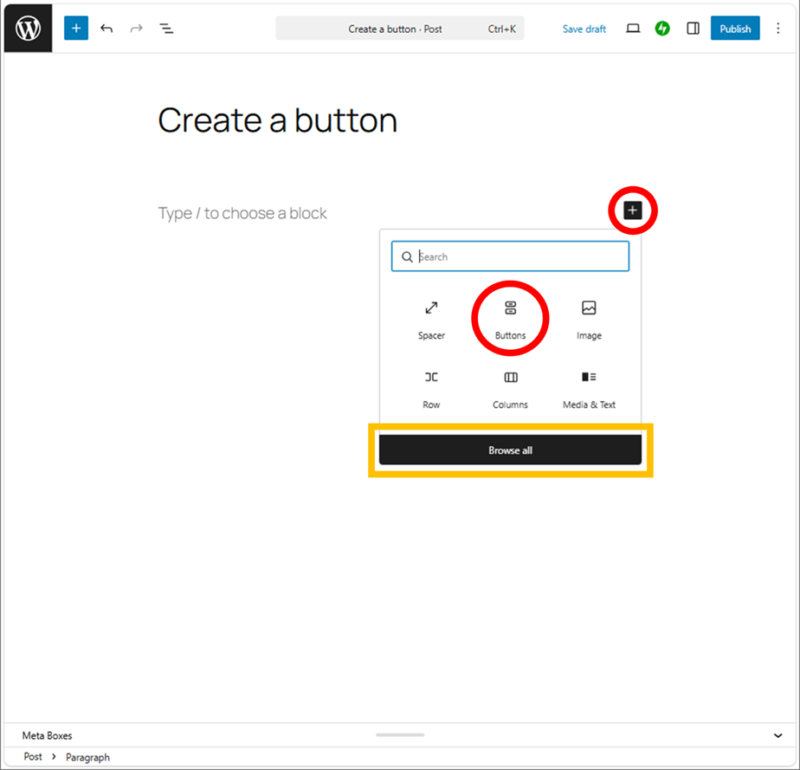800x770 pixels.
Task: Insert the Spacer block
Action: coord(431,320)
